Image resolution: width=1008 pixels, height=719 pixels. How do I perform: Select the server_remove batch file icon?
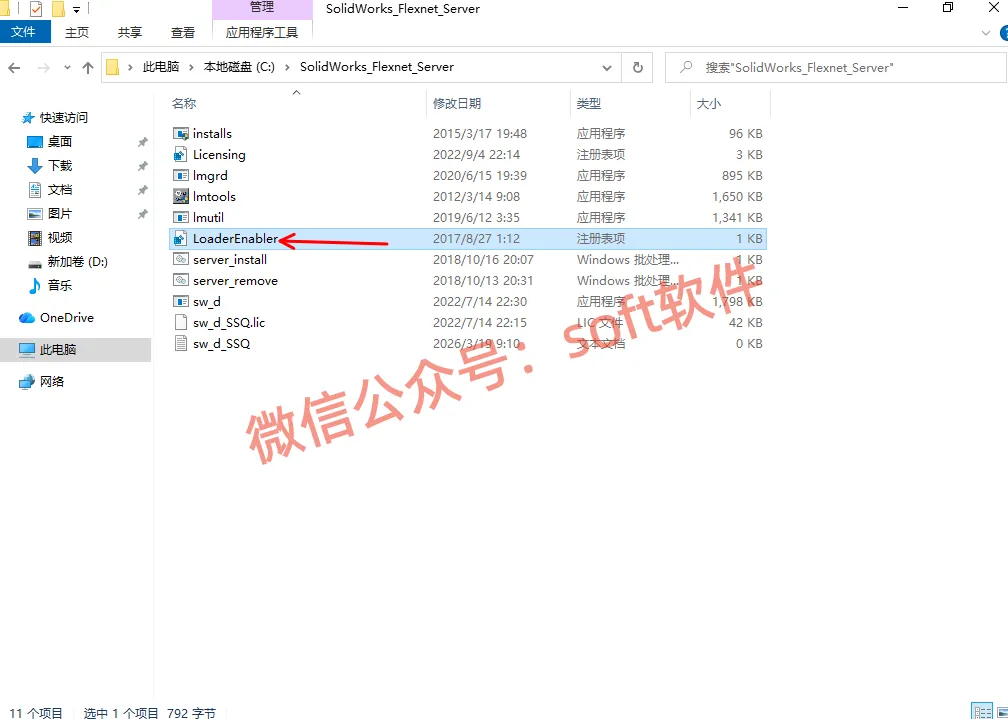[181, 281]
